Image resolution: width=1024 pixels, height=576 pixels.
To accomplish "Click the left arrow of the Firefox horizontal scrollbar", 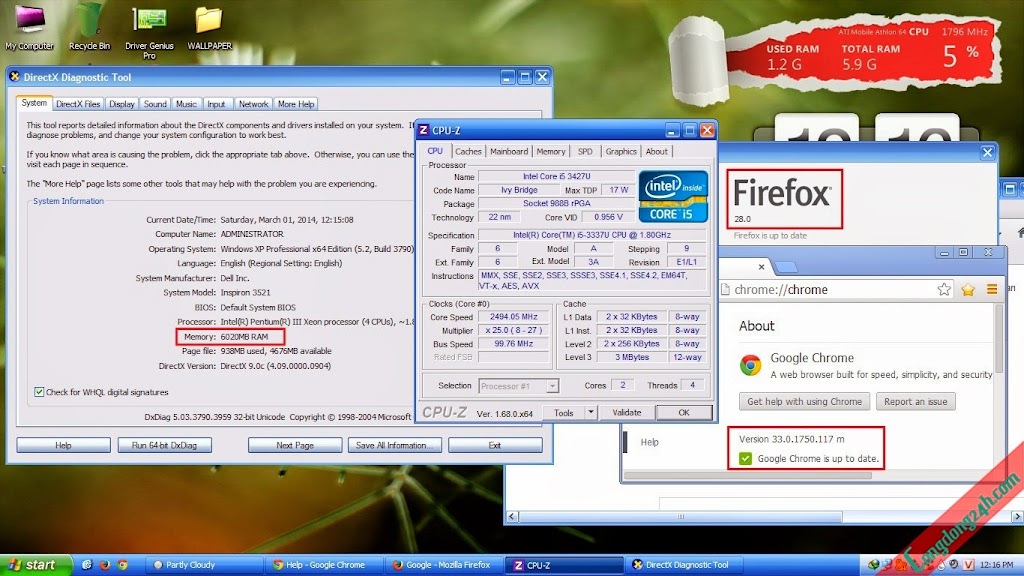I will [x=513, y=517].
